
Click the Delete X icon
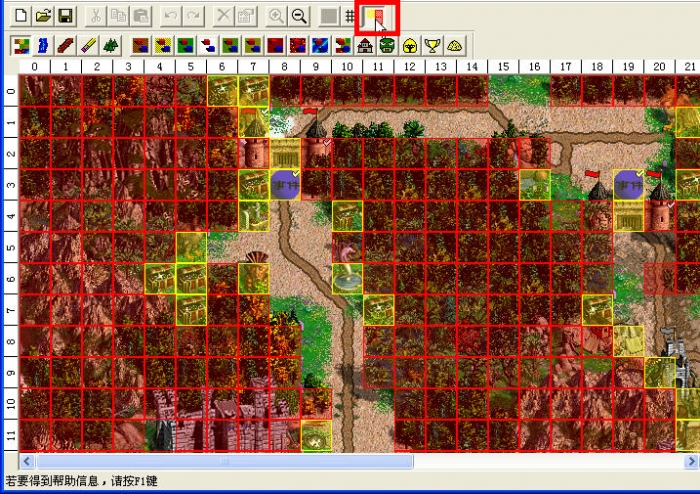(x=223, y=16)
